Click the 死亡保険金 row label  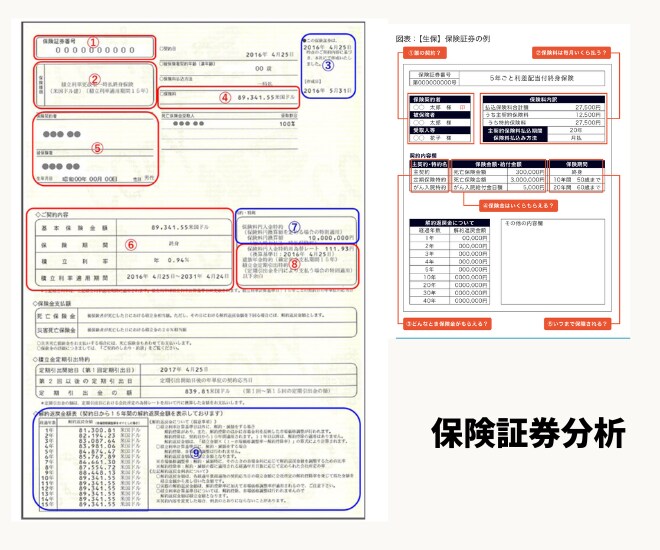click(x=56, y=316)
